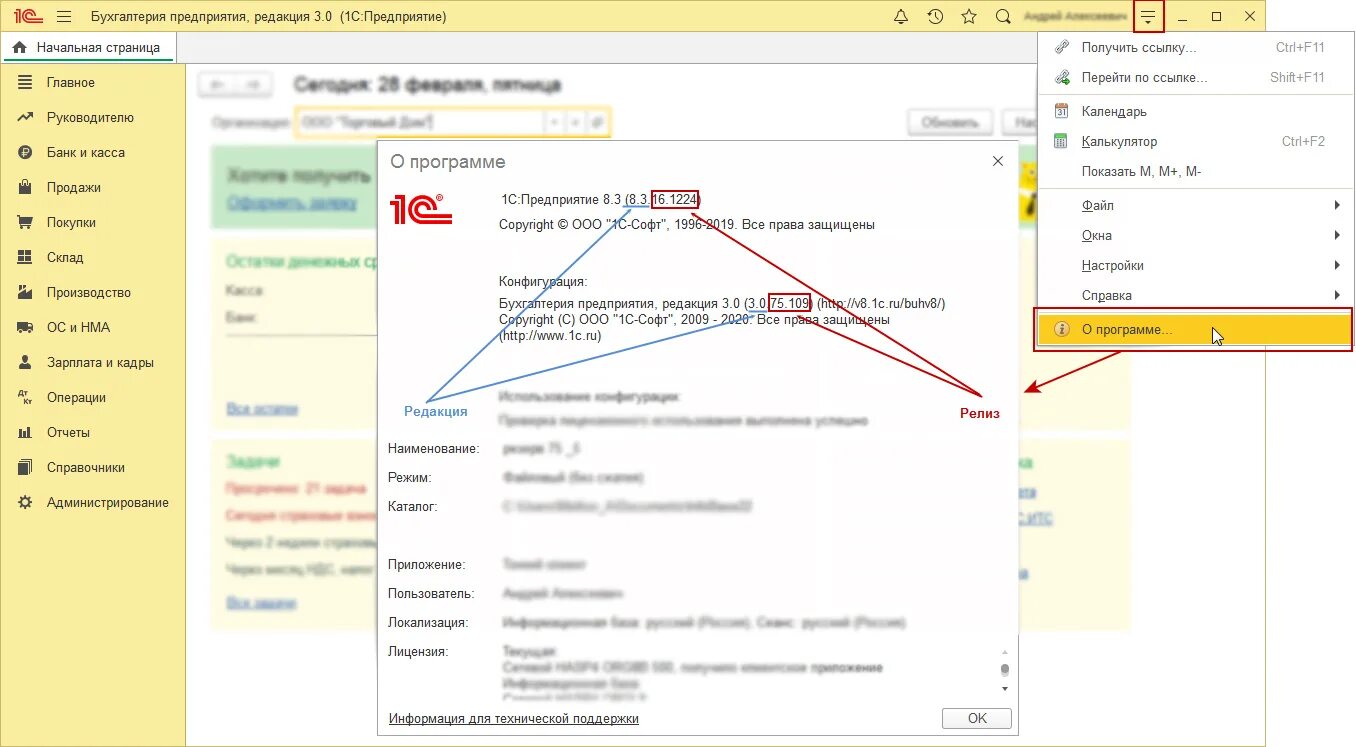Choose Перейти по ссылке menu item
Screen dimensions: 1356x747
[1194, 77]
